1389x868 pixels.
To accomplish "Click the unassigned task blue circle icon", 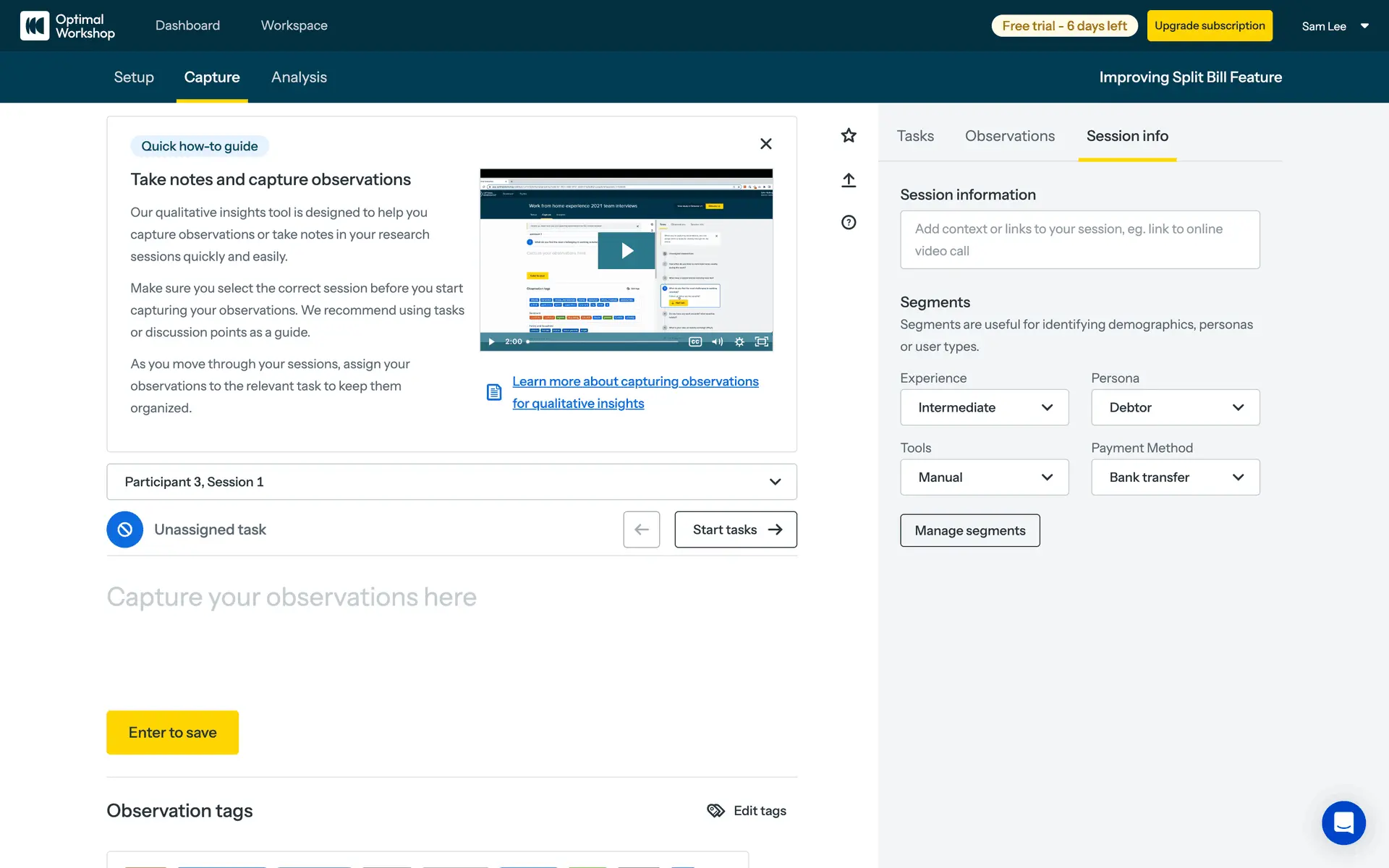I will 124,529.
